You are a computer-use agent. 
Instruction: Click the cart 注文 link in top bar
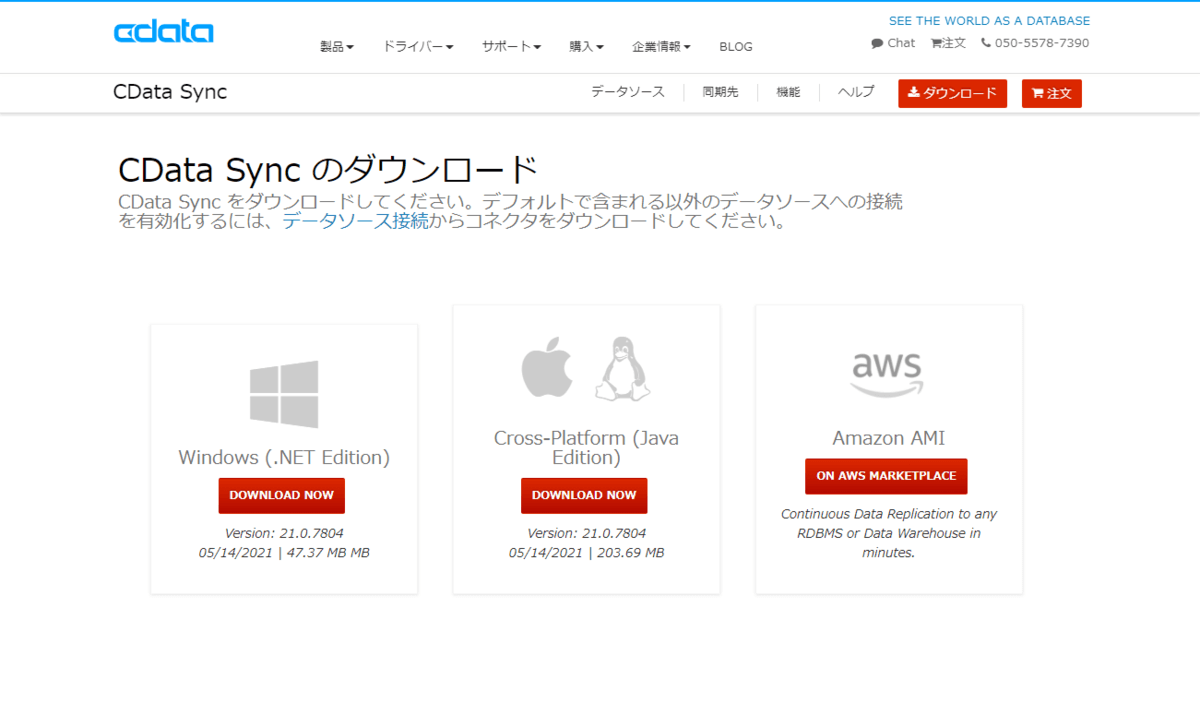click(x=948, y=43)
